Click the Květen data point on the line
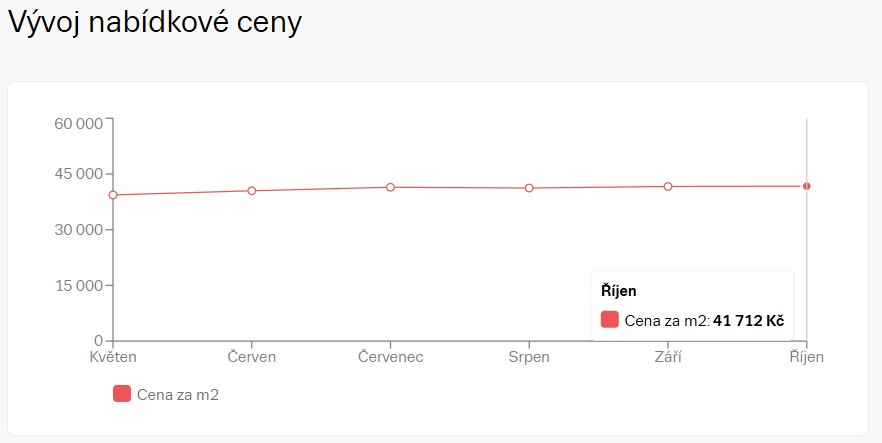The image size is (882, 443). (113, 195)
